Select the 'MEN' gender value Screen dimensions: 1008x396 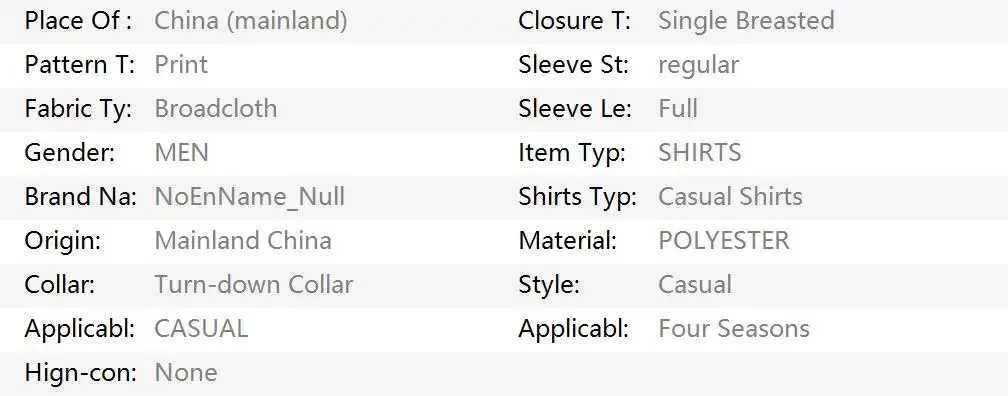pos(181,153)
